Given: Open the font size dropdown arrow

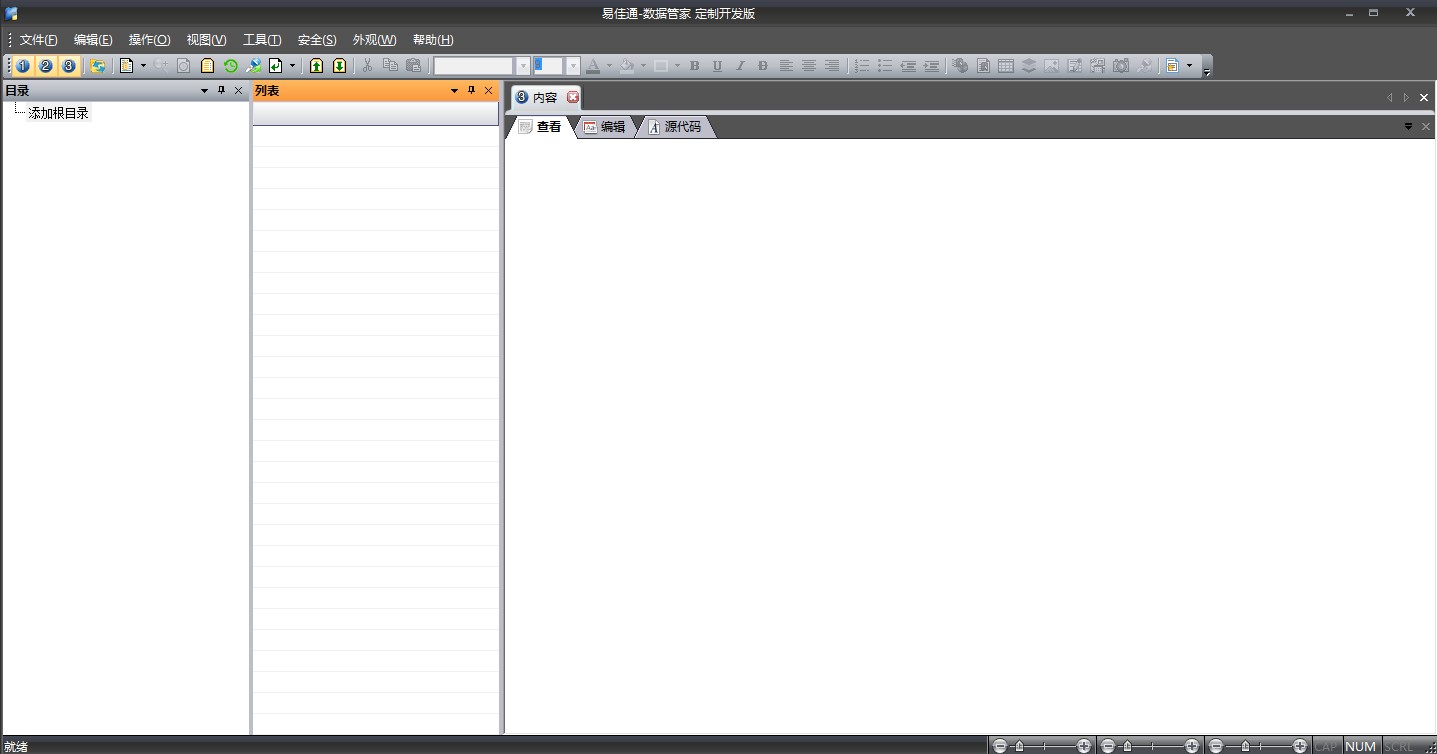Looking at the screenshot, I should point(573,66).
